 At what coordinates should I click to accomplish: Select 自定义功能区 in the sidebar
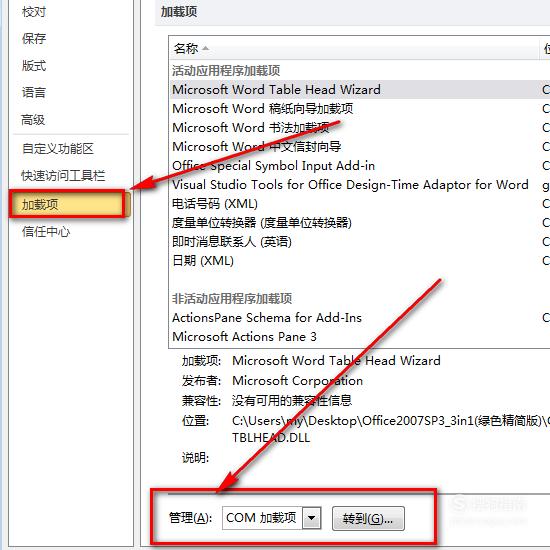[58, 149]
